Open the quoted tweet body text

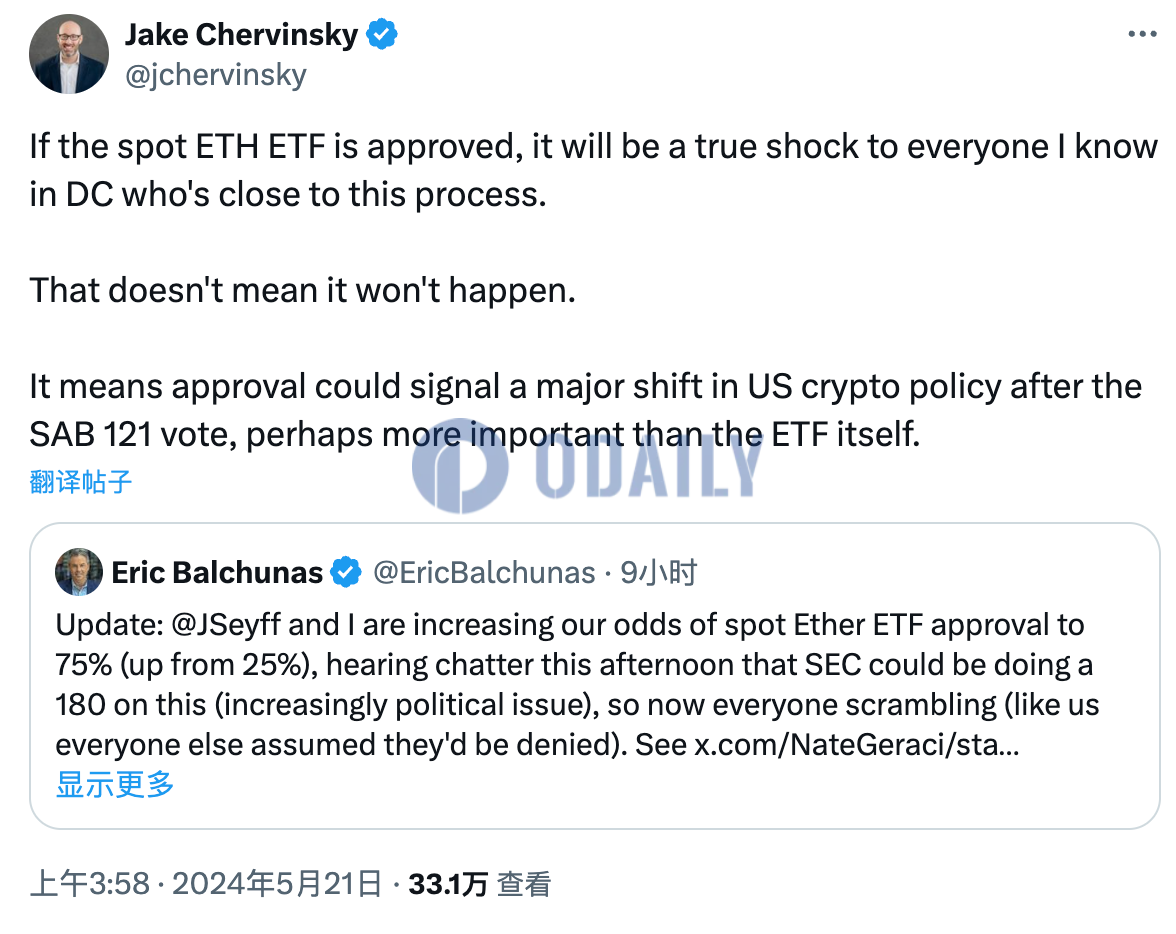click(x=578, y=685)
